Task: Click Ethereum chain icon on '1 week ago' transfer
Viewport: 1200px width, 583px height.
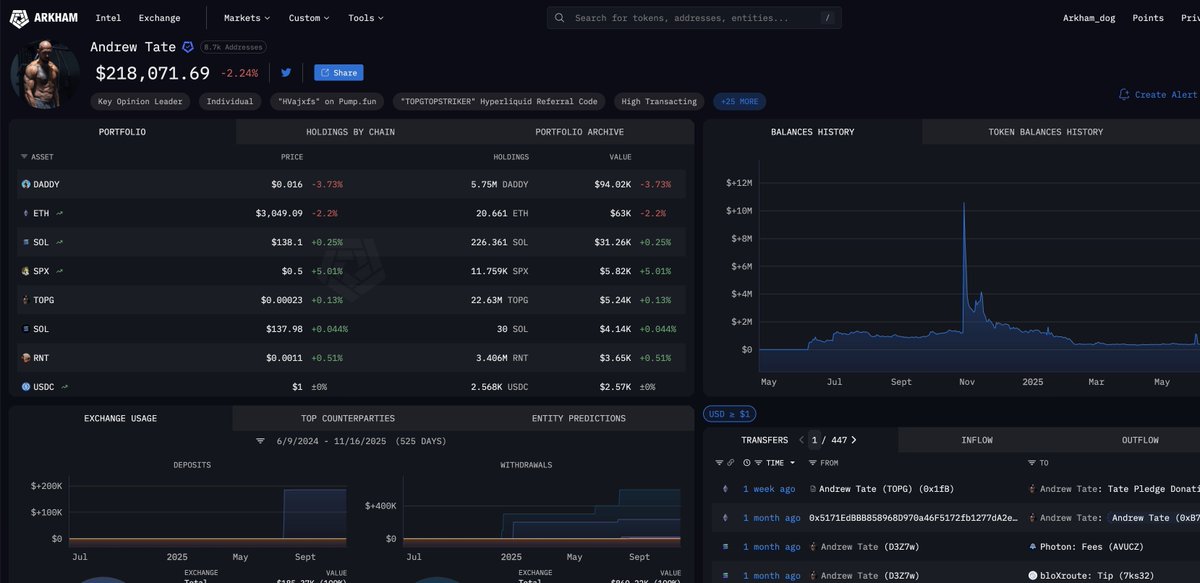Action: click(726, 489)
